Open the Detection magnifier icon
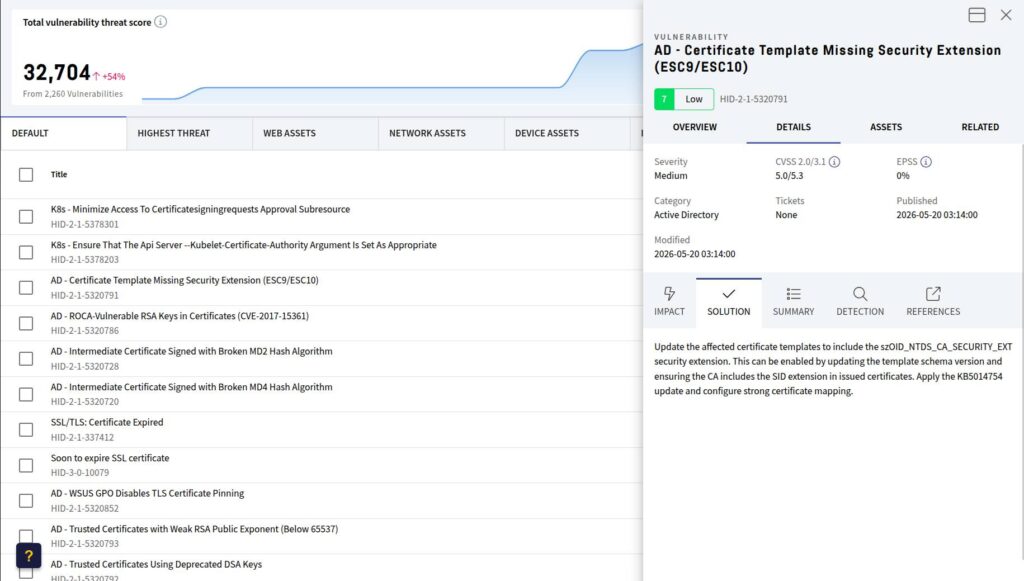 (860, 294)
